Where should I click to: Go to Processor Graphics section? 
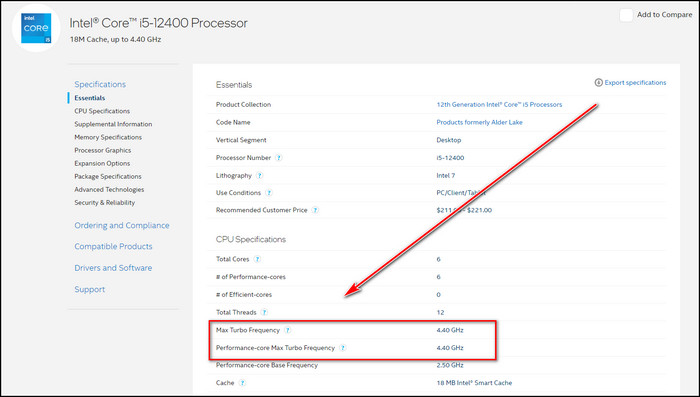[103, 150]
